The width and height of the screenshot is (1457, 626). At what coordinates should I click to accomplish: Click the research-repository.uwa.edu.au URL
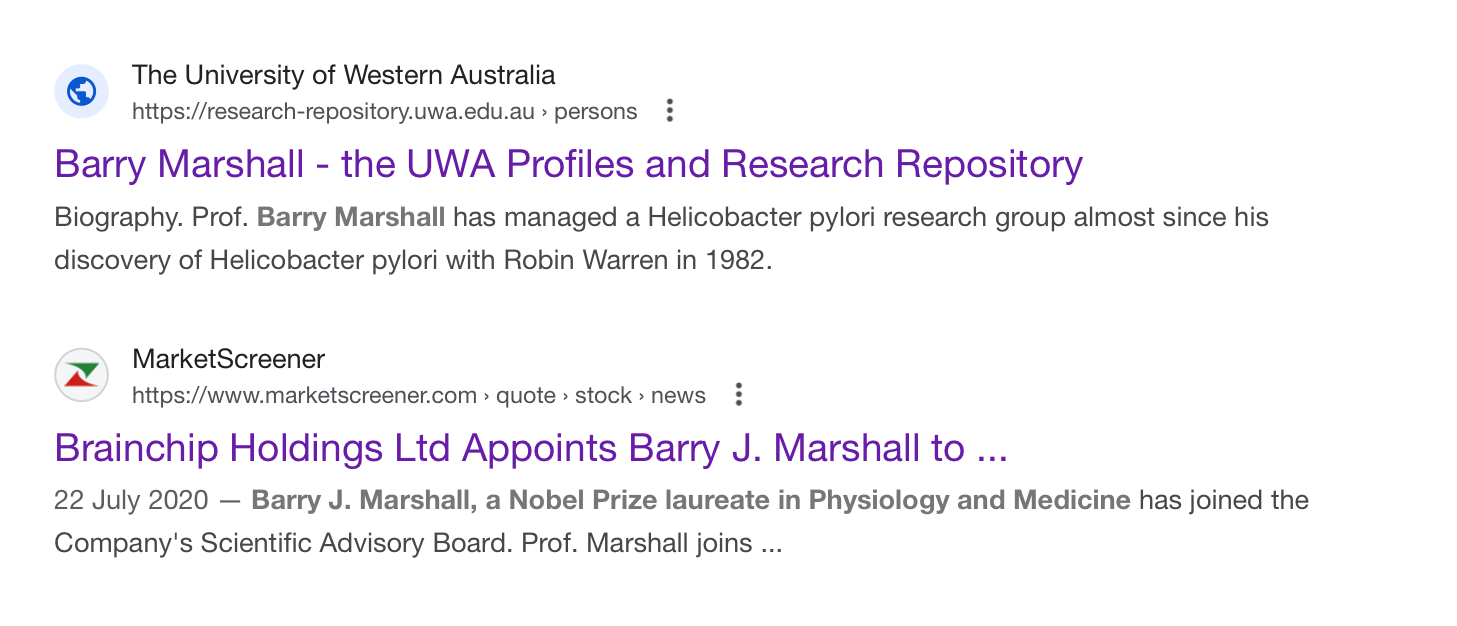tap(333, 112)
